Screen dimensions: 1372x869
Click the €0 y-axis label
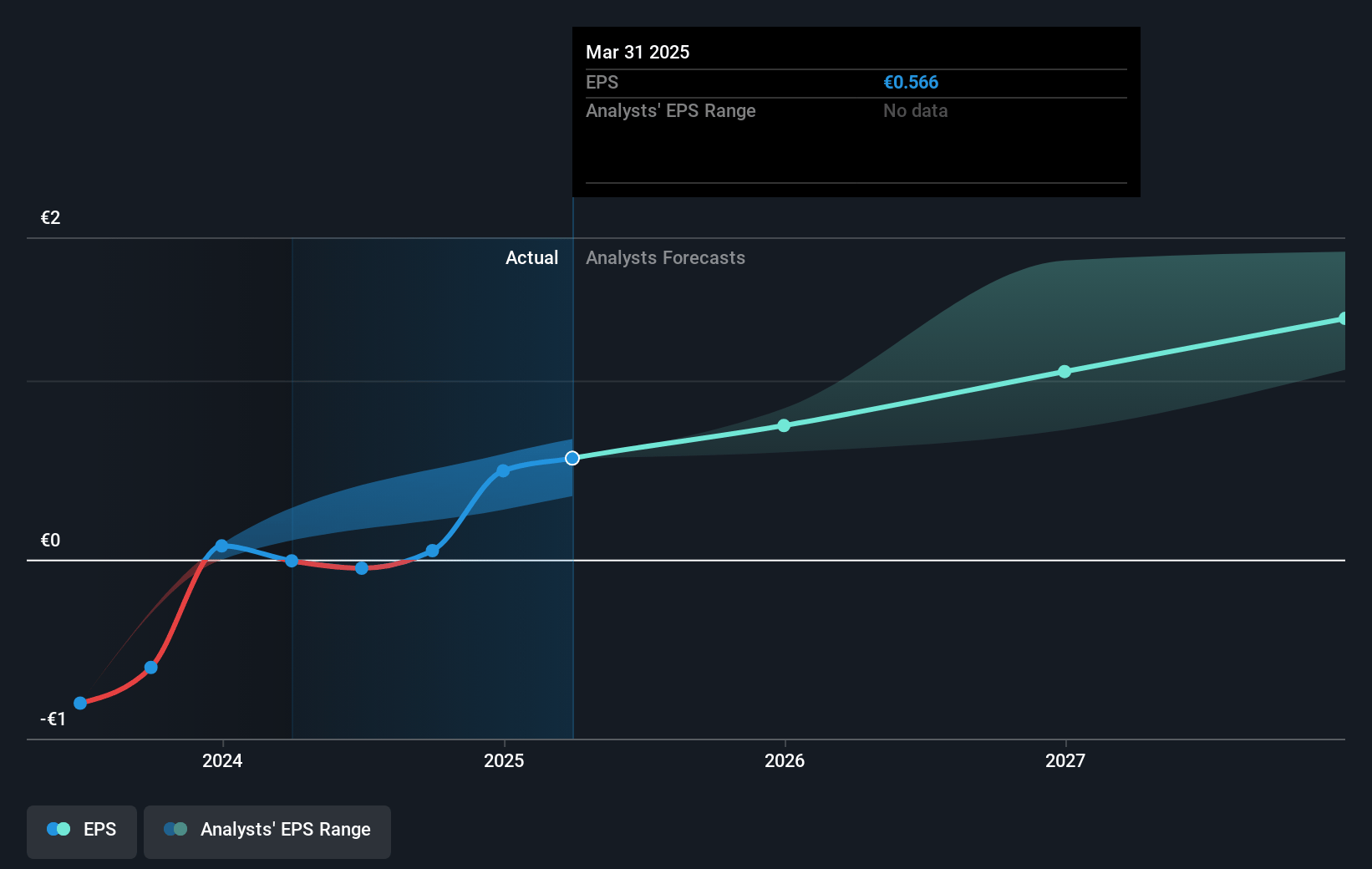[51, 541]
